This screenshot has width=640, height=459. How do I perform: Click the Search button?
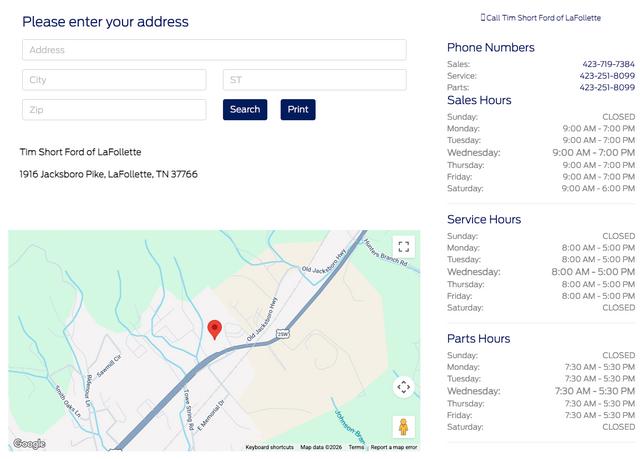click(x=244, y=110)
